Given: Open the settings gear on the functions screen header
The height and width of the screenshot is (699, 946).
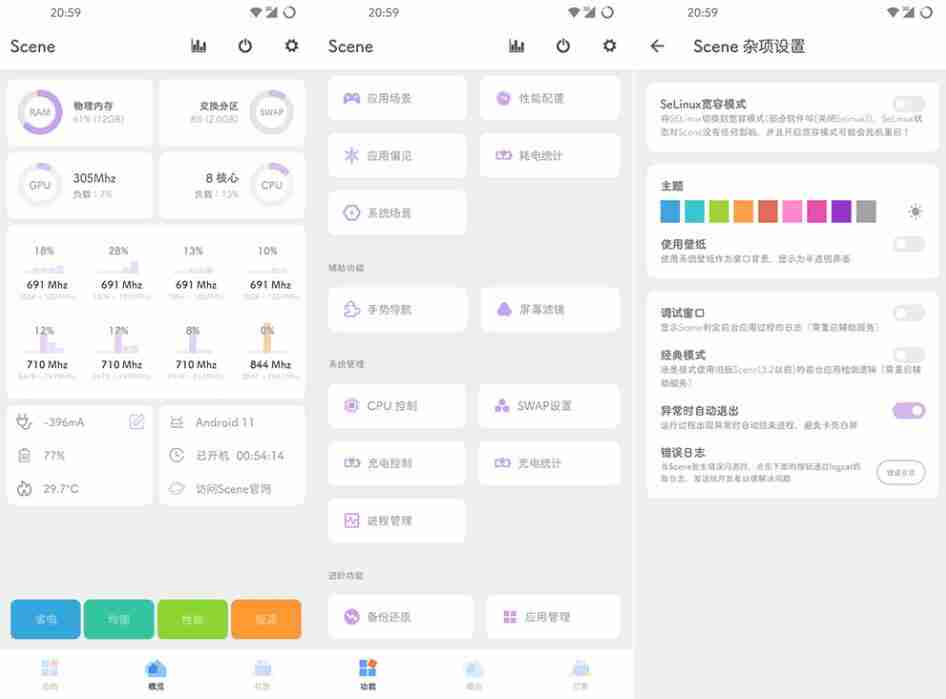Looking at the screenshot, I should pyautogui.click(x=609, y=46).
